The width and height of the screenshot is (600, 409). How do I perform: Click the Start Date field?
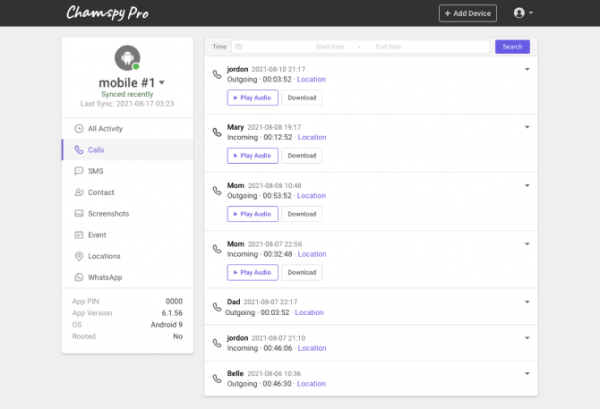(x=330, y=47)
